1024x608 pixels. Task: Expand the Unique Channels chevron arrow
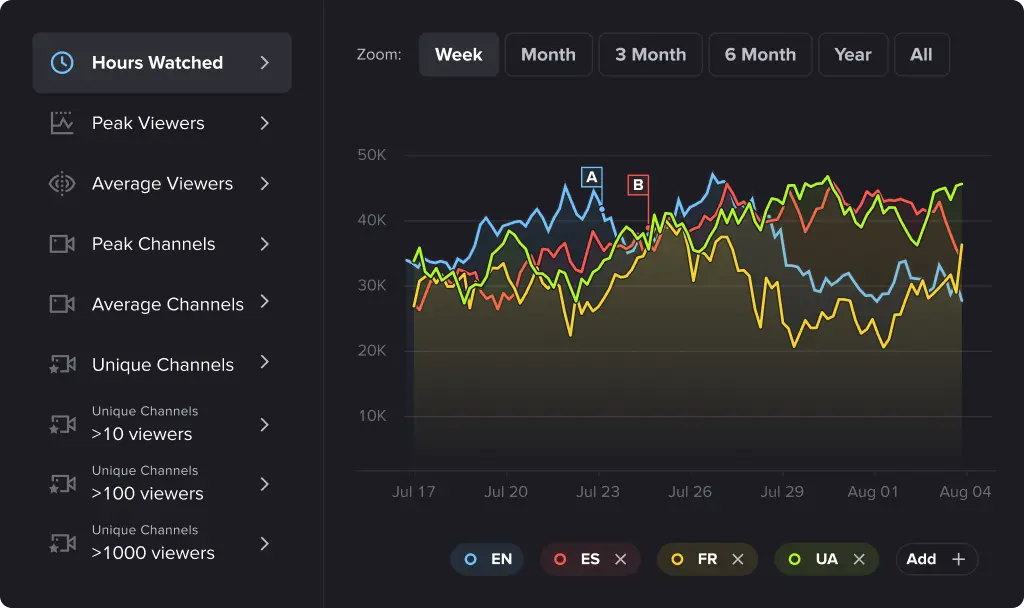(265, 364)
